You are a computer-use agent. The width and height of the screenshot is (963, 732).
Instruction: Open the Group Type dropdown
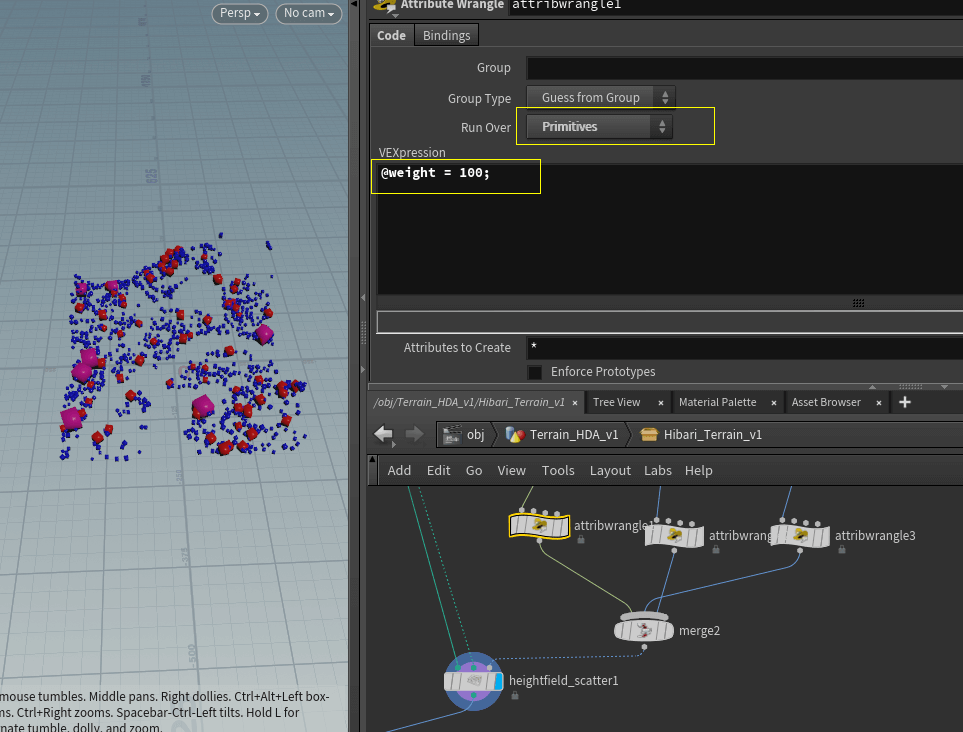(599, 98)
